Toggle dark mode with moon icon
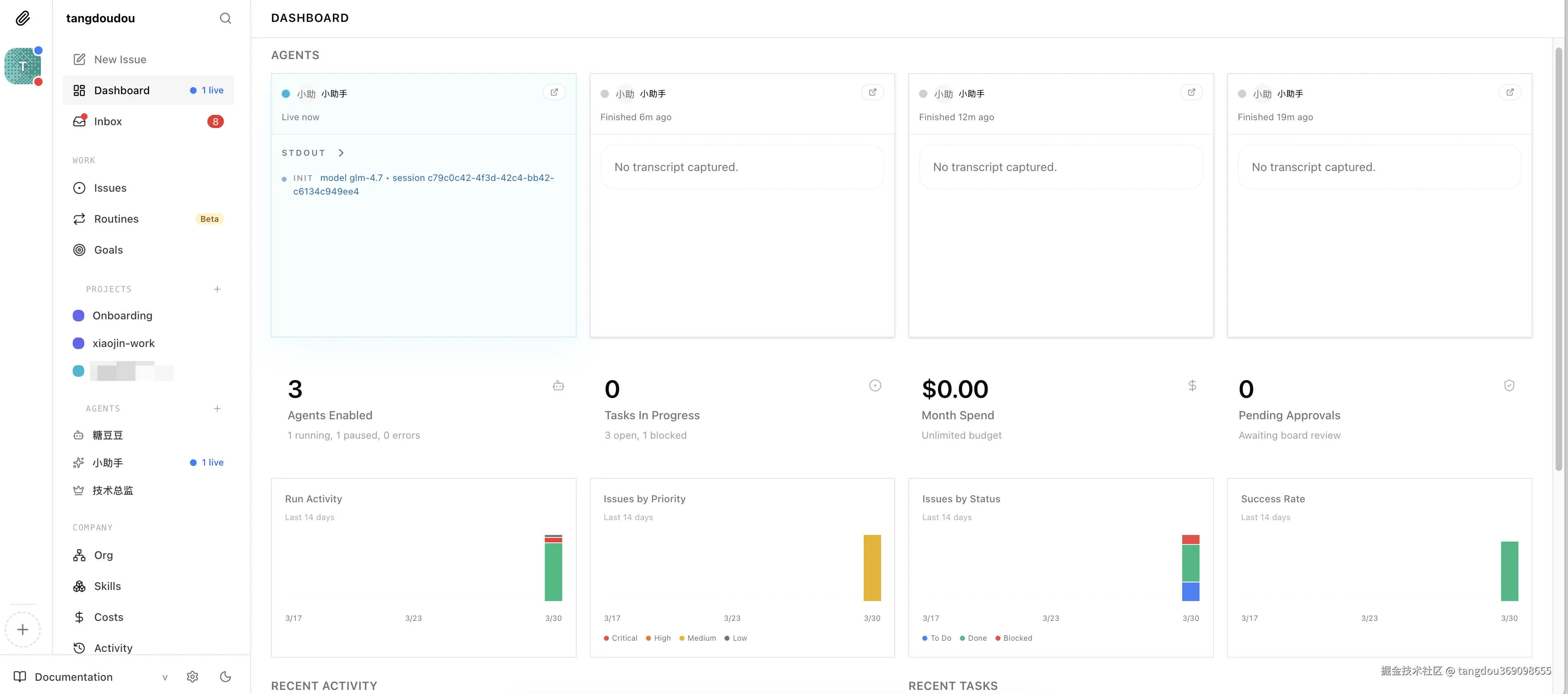Viewport: 1568px width, 694px height. pos(225,676)
